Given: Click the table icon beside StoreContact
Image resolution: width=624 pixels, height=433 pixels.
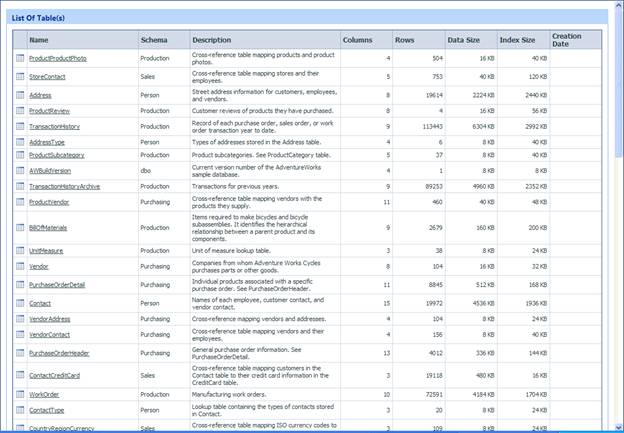Looking at the screenshot, I should tap(20, 76).
